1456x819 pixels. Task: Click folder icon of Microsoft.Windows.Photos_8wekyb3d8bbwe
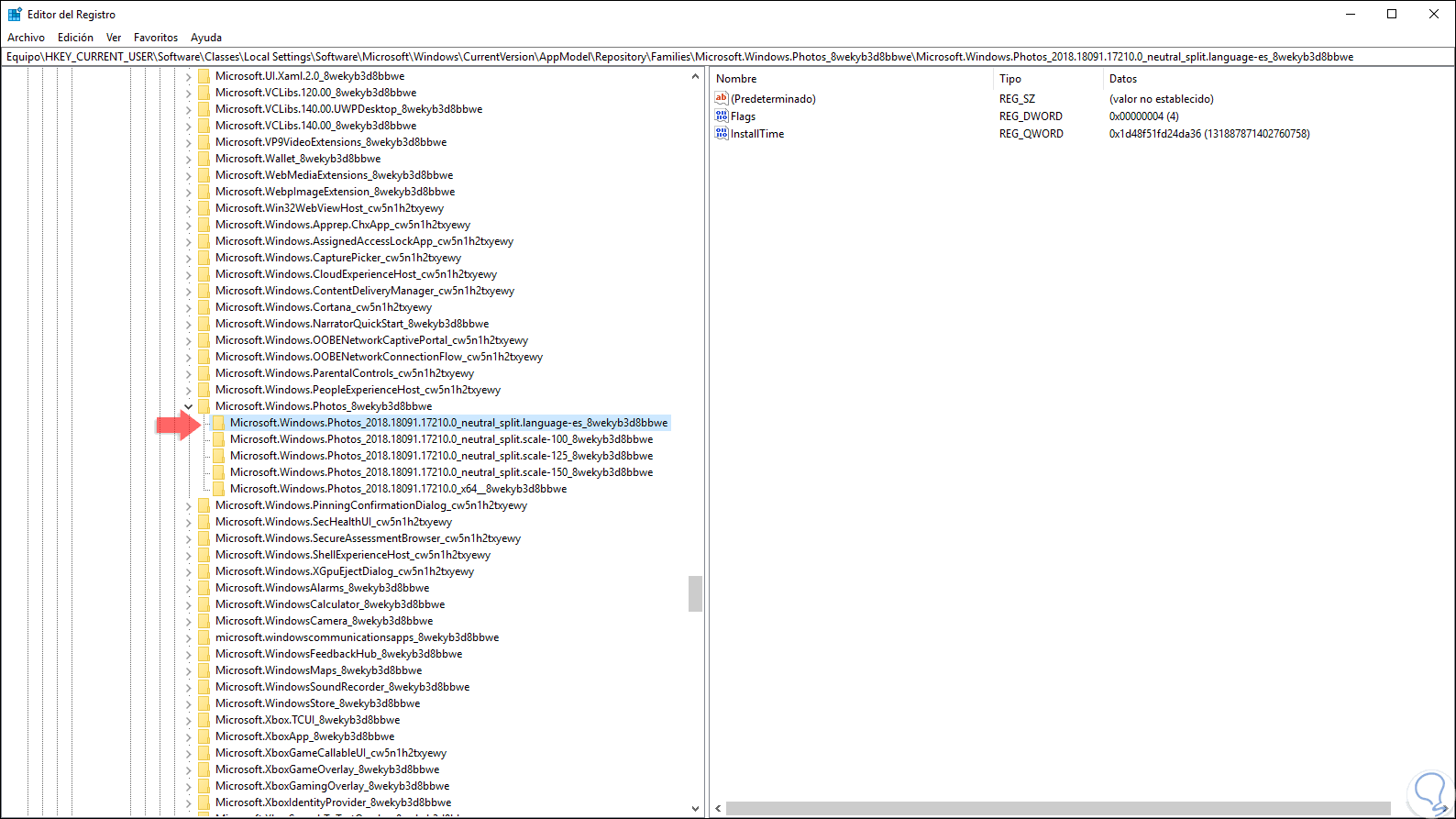204,406
